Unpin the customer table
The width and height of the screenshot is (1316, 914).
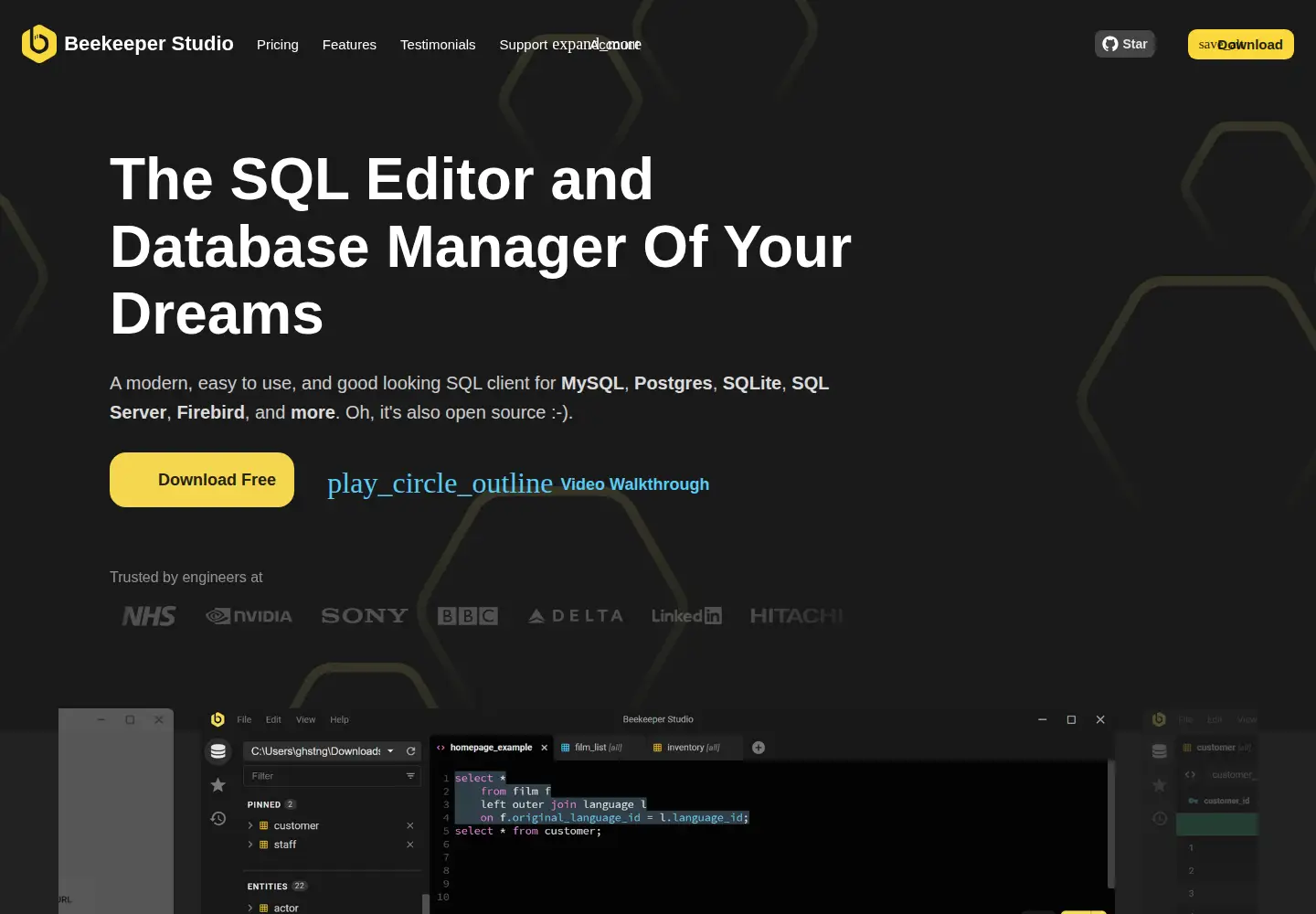pyautogui.click(x=410, y=825)
